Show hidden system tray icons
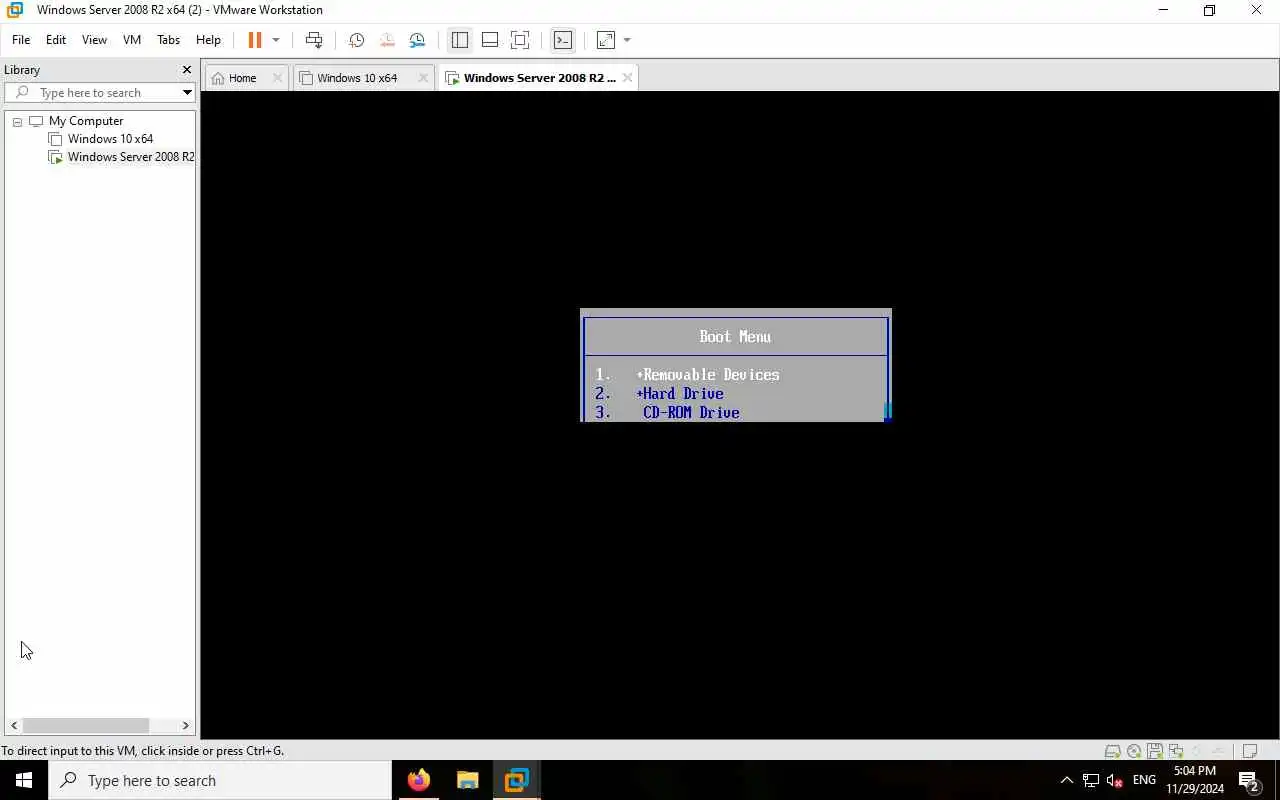 (x=1066, y=780)
